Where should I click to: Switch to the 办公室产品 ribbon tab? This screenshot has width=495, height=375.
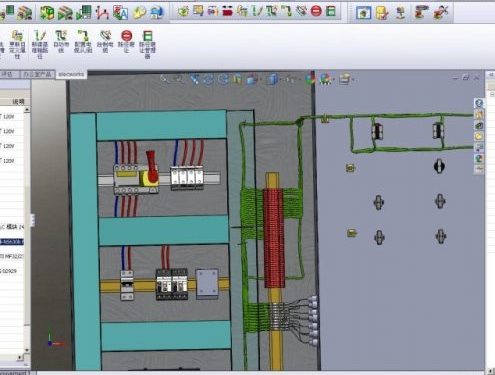pos(37,74)
